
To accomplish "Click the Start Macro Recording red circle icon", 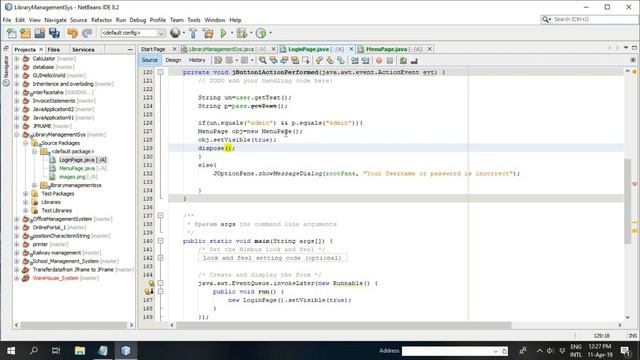I will 379,60.
